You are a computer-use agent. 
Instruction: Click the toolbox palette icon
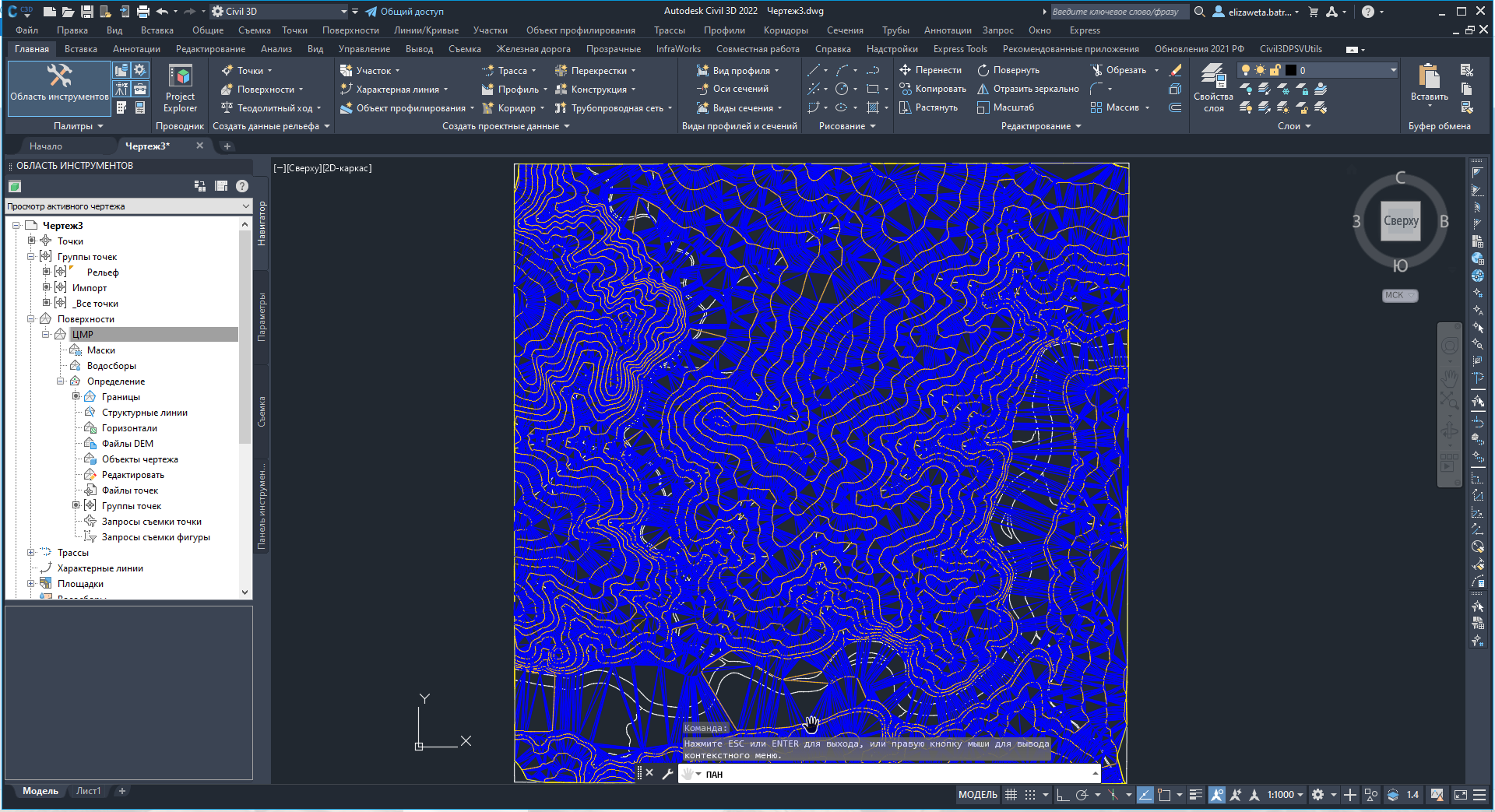[x=140, y=89]
